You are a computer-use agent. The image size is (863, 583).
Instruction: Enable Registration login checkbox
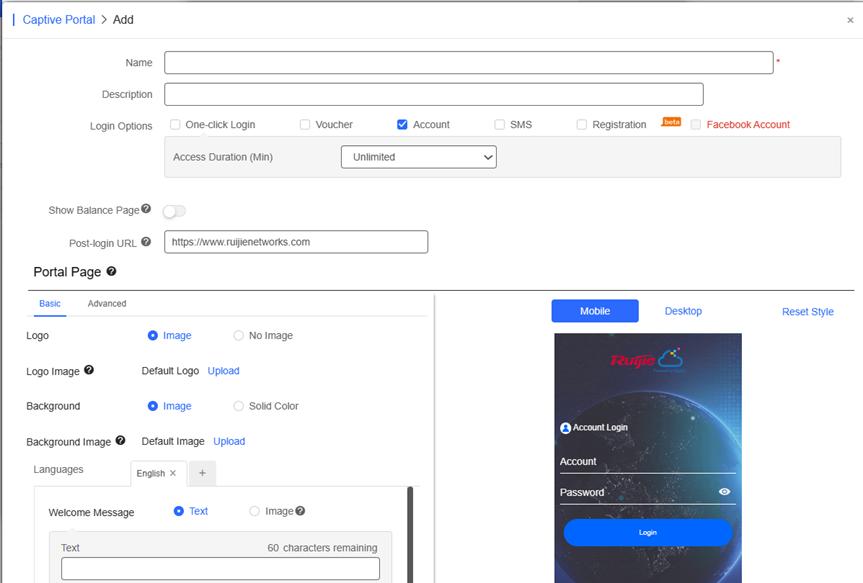(582, 124)
